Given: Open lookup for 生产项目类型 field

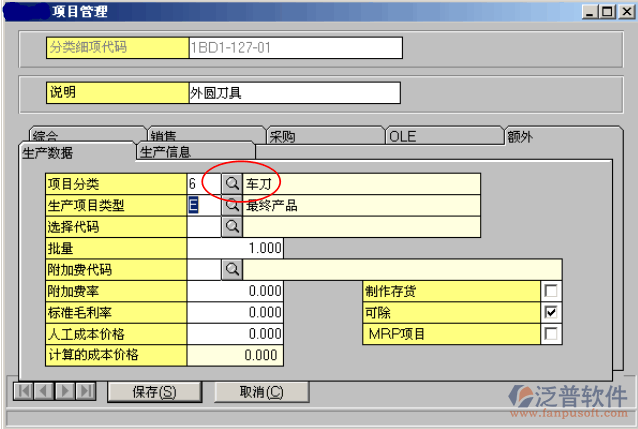Looking at the screenshot, I should coord(232,205).
